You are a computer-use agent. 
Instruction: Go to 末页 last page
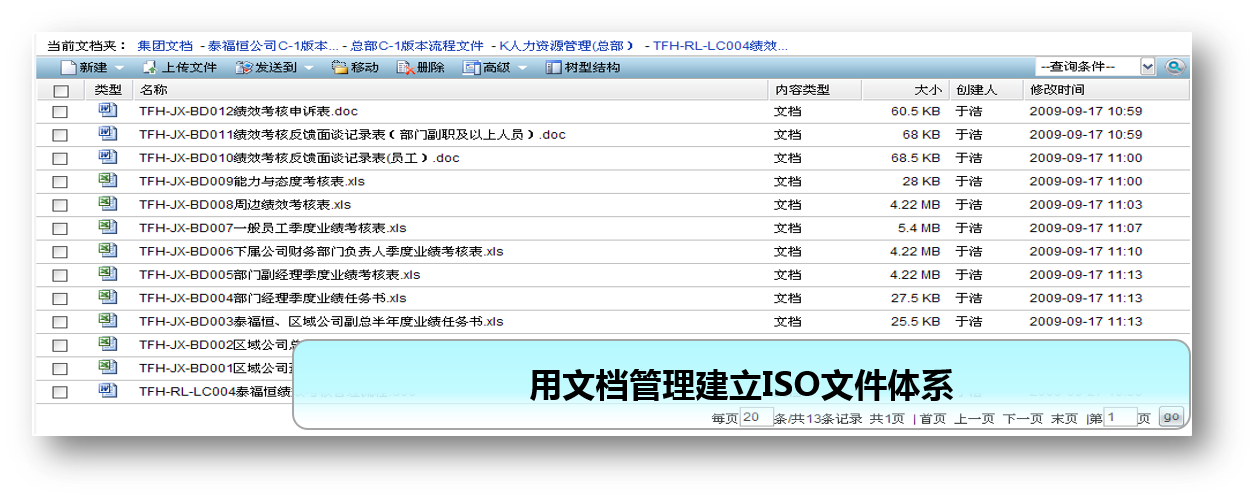click(1064, 419)
